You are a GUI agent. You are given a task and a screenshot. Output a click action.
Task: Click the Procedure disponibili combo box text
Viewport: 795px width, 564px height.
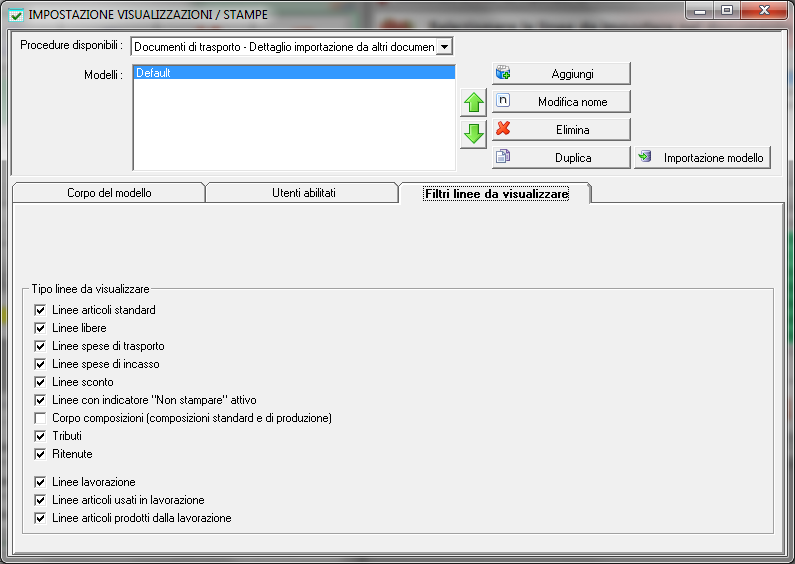click(x=284, y=47)
